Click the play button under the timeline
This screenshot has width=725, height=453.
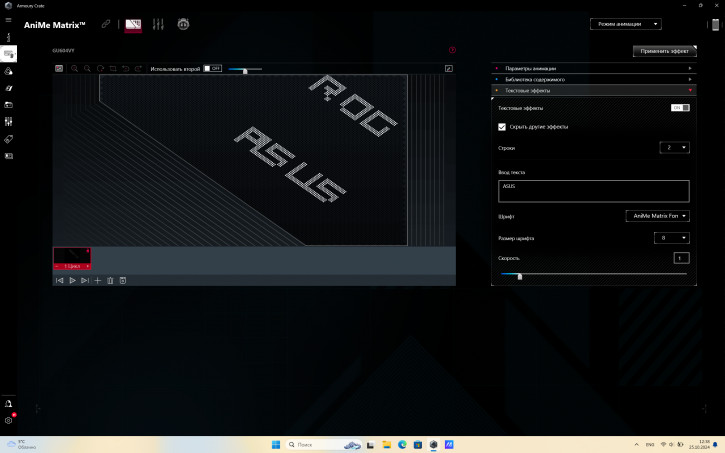72,281
